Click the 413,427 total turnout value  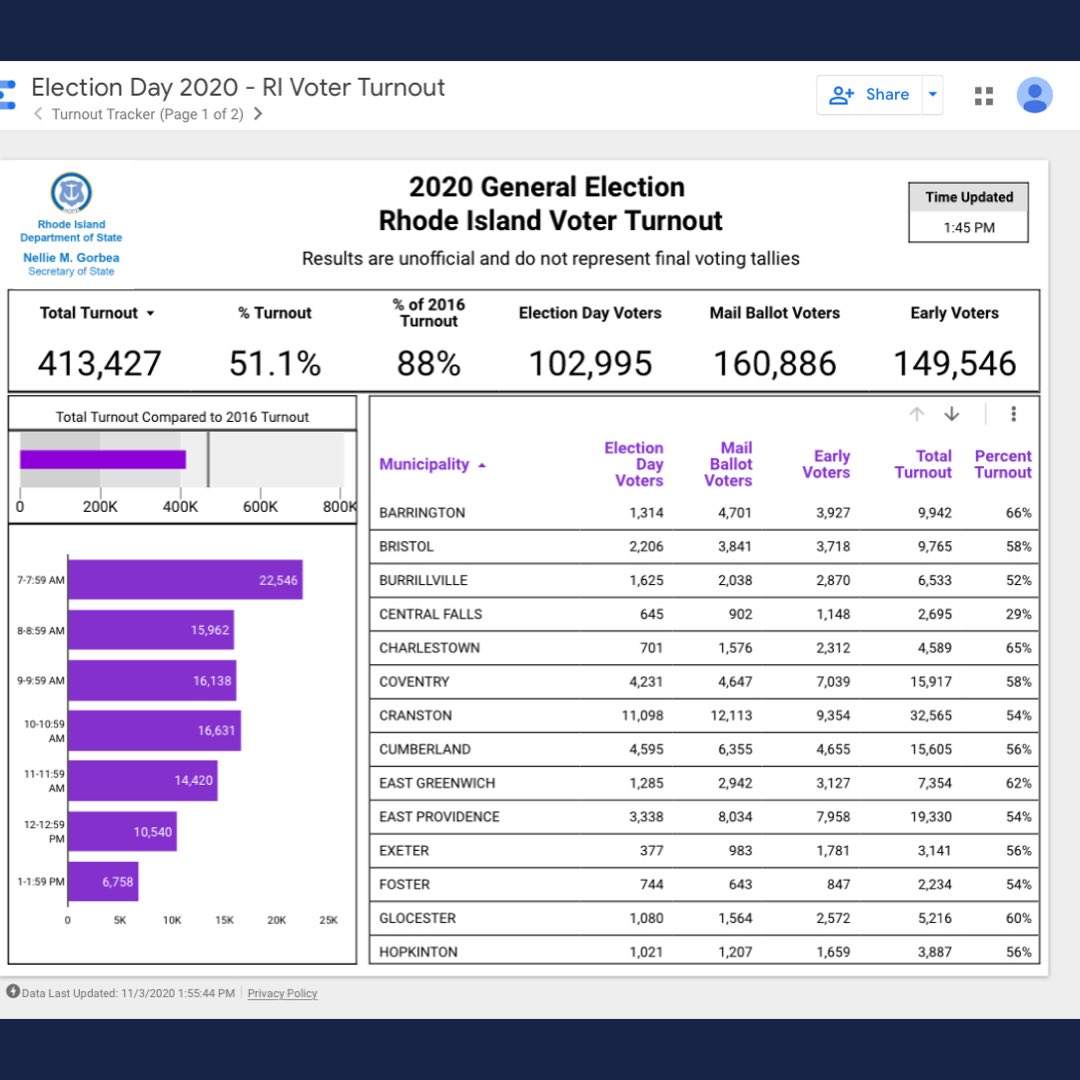(99, 364)
